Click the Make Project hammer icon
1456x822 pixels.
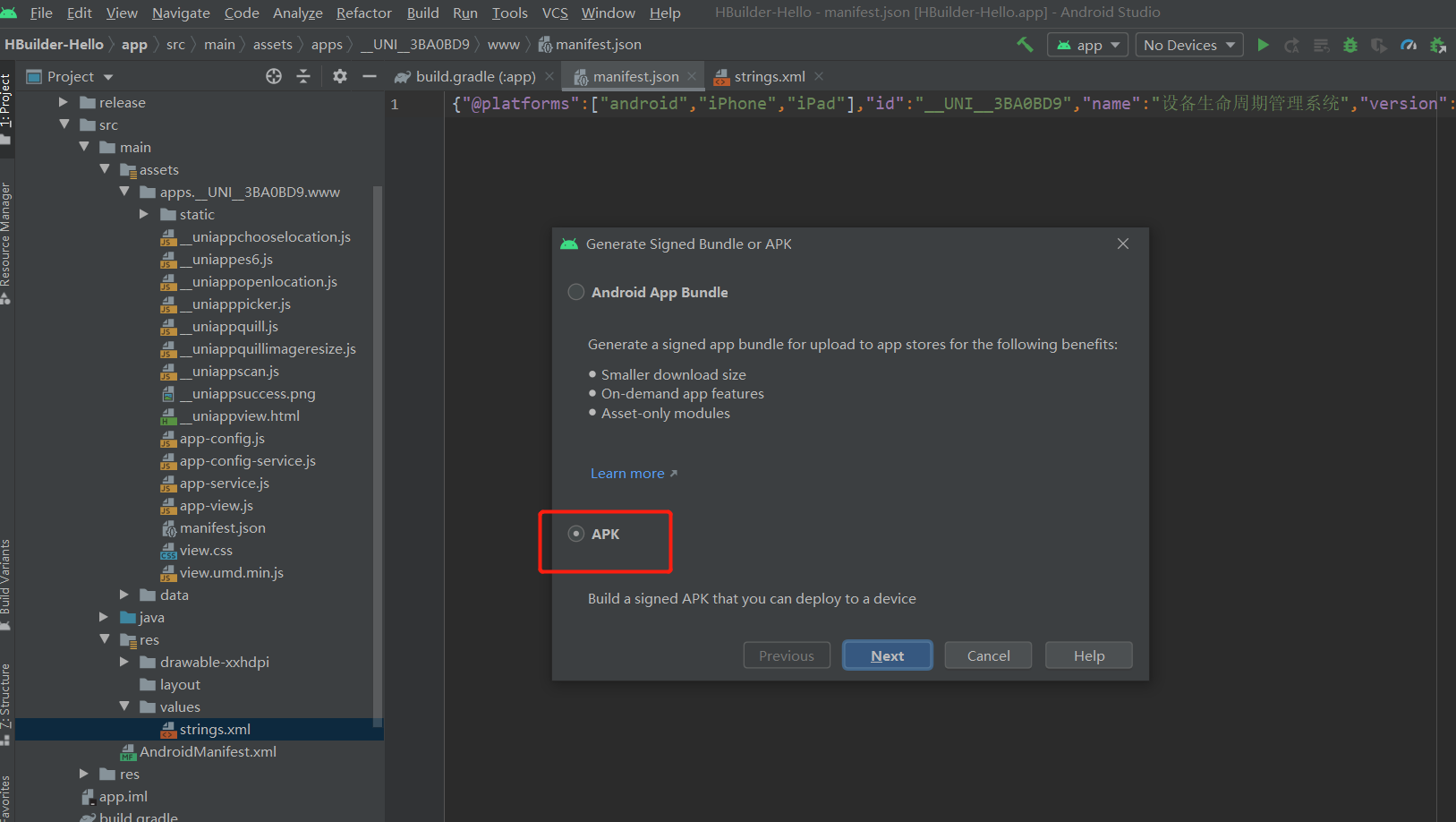click(x=1025, y=45)
